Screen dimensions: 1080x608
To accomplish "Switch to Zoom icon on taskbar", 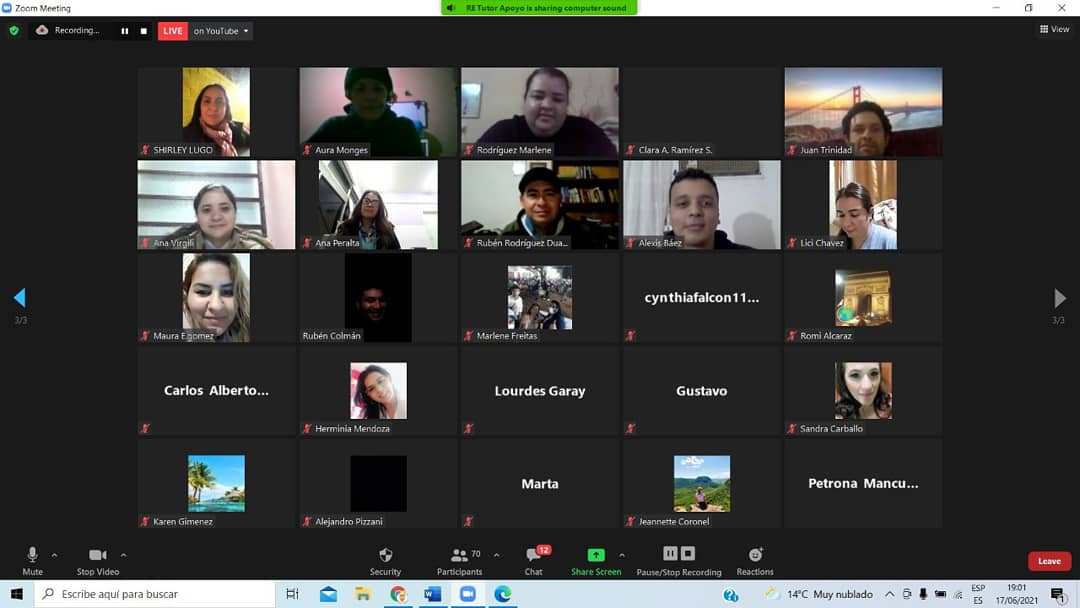I will coord(468,594).
